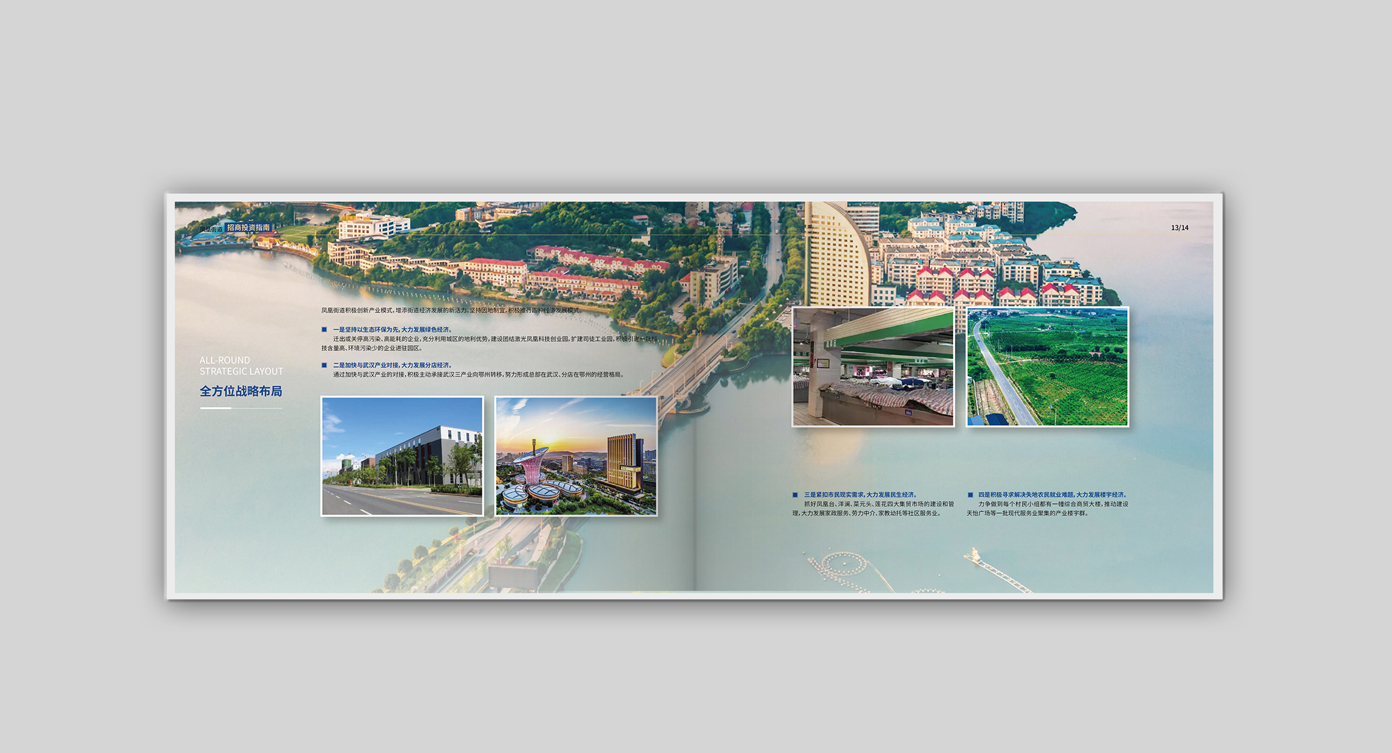Click the heading 四是积极寻求解决失地农民就业难题
This screenshot has height=753, width=1392.
(1051, 494)
